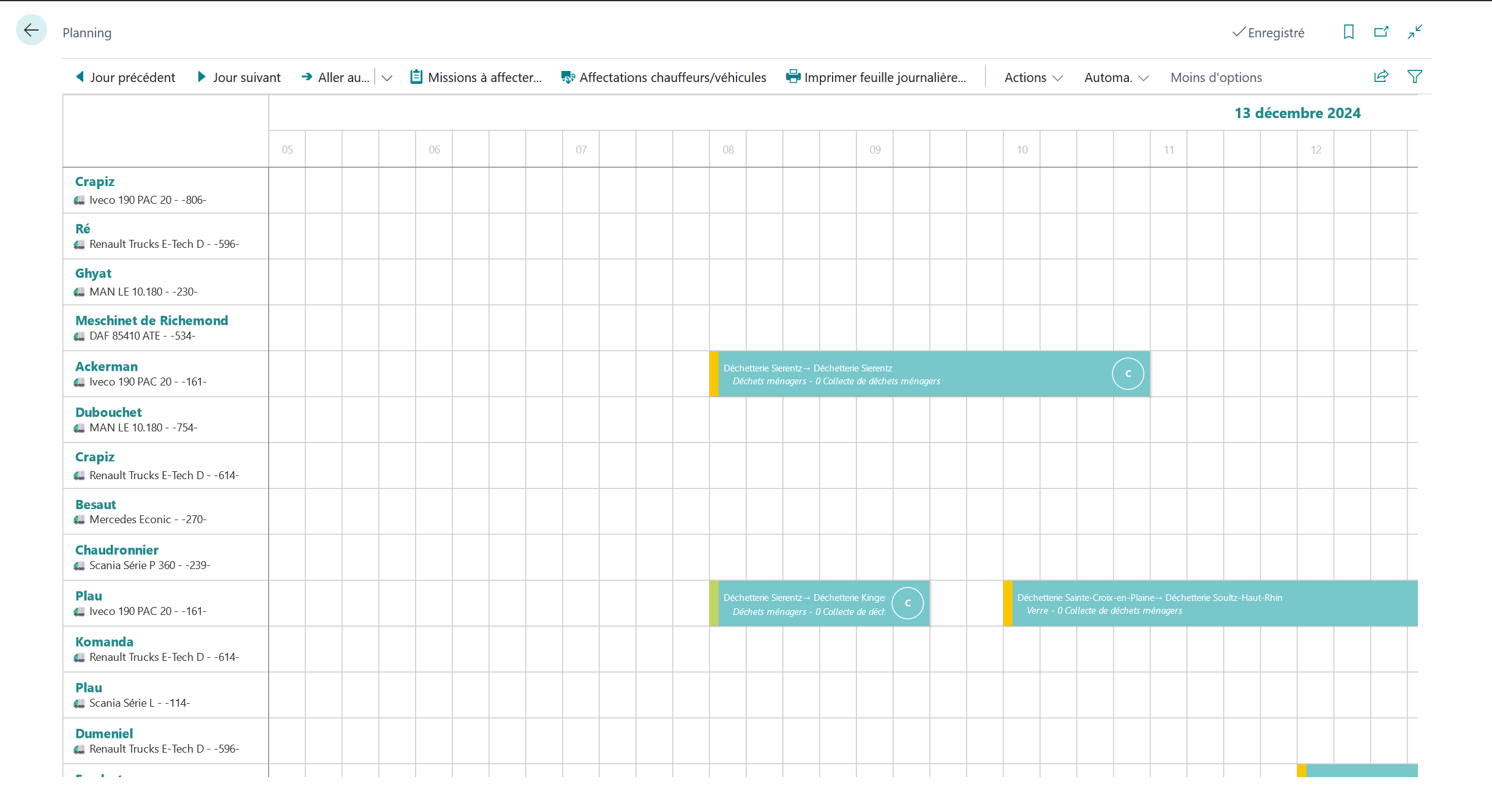Click the yellow marker on Ackerman's mission
Screen dimensions: 1492x812
click(x=714, y=374)
